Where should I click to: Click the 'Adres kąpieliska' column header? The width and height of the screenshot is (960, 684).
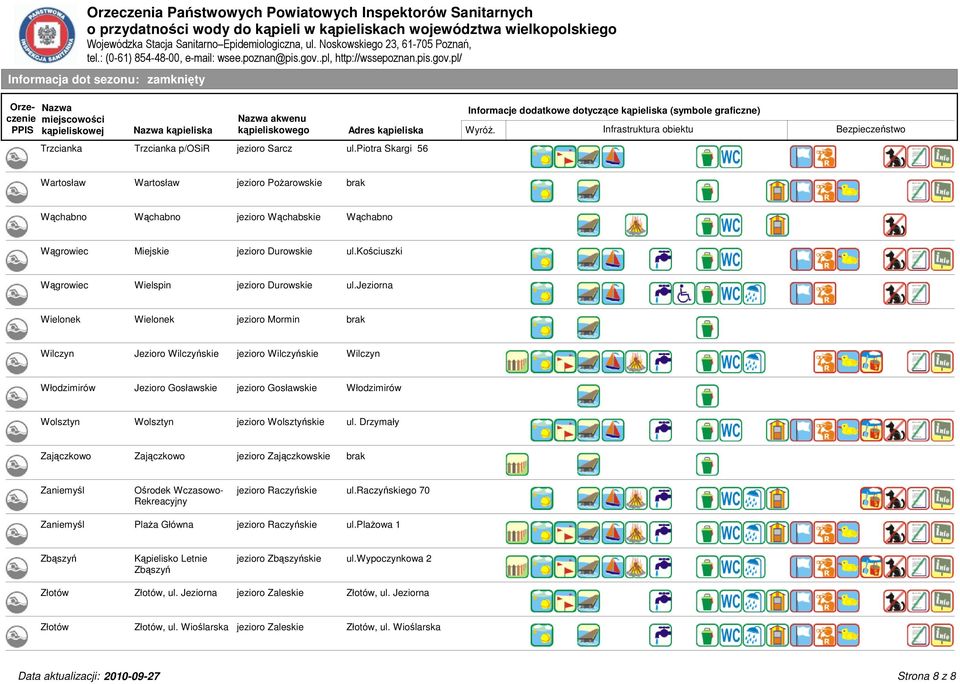(386, 130)
